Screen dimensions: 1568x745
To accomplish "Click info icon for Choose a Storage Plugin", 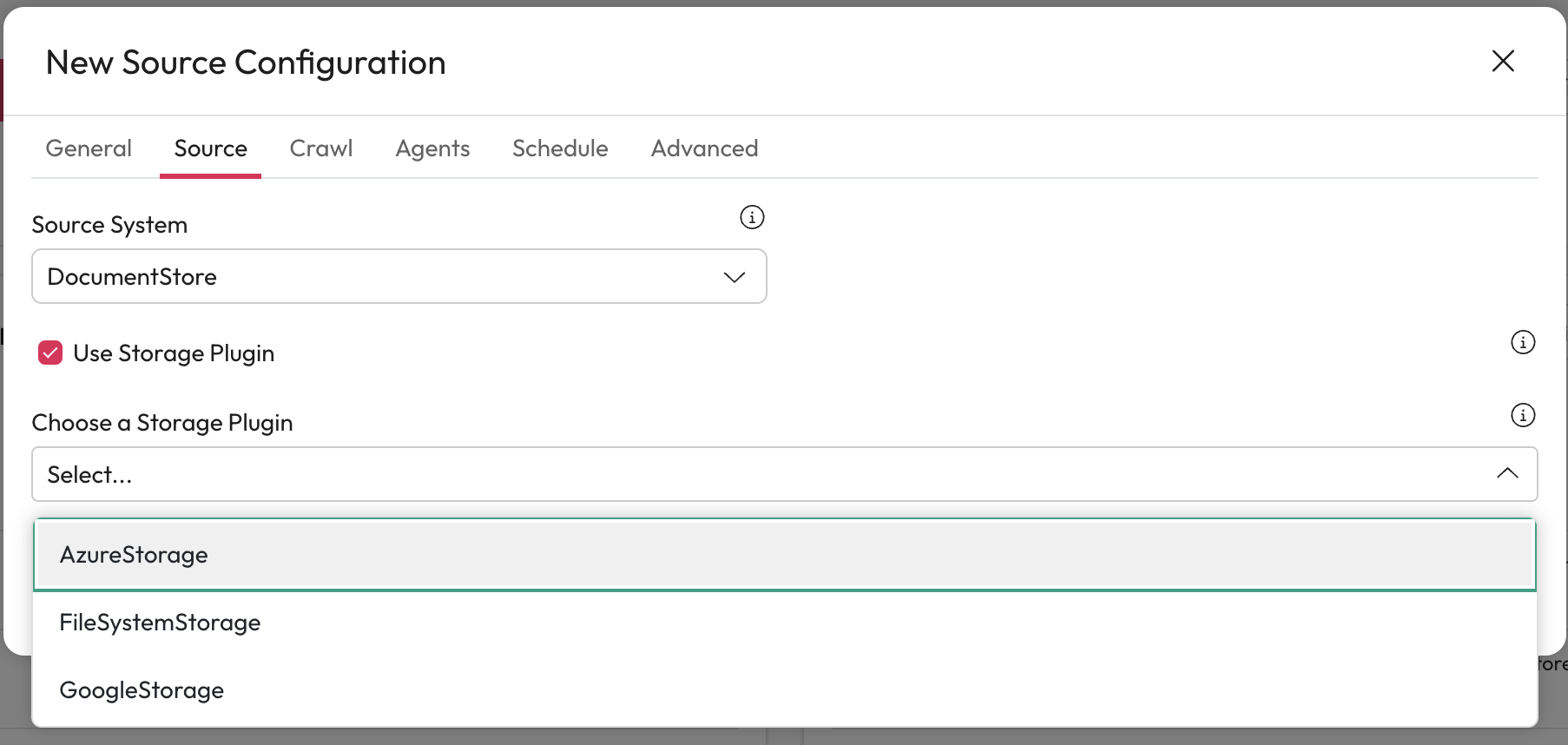I will point(1523,415).
